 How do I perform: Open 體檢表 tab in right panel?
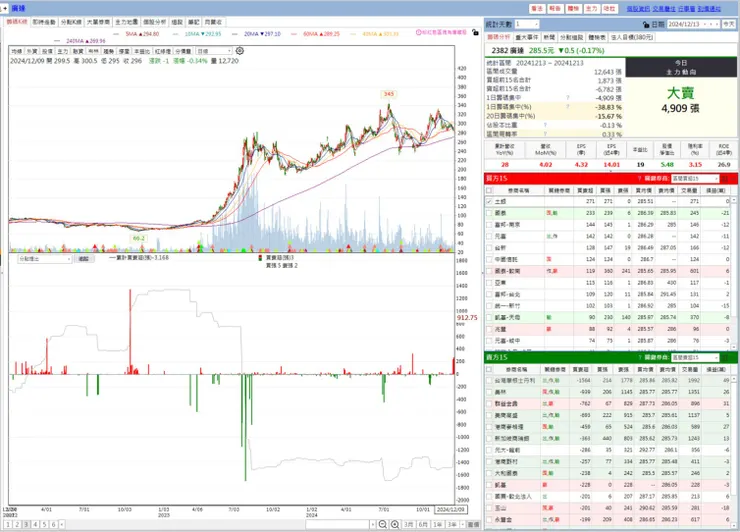(597, 37)
